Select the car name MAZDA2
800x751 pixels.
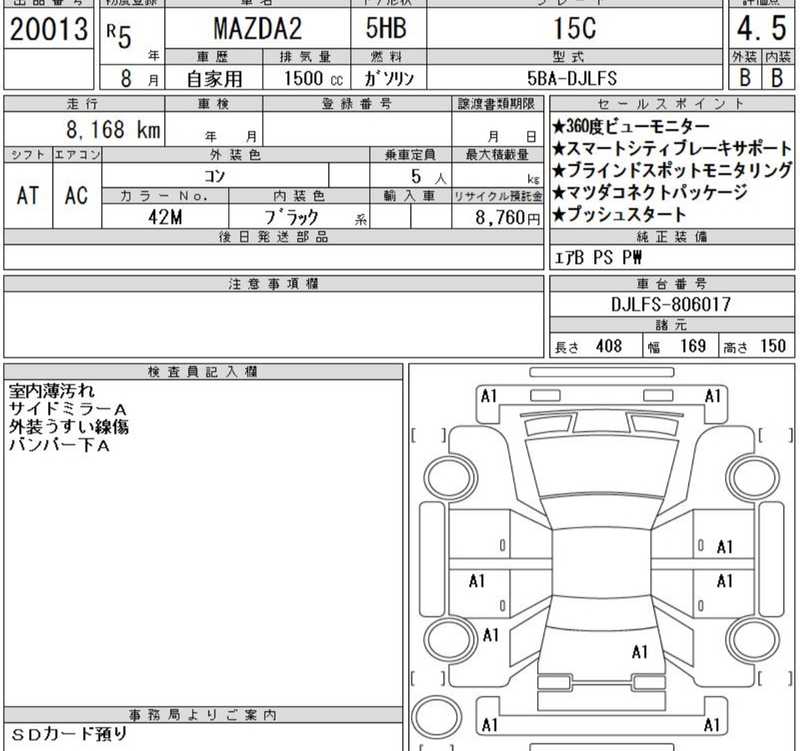[258, 29]
